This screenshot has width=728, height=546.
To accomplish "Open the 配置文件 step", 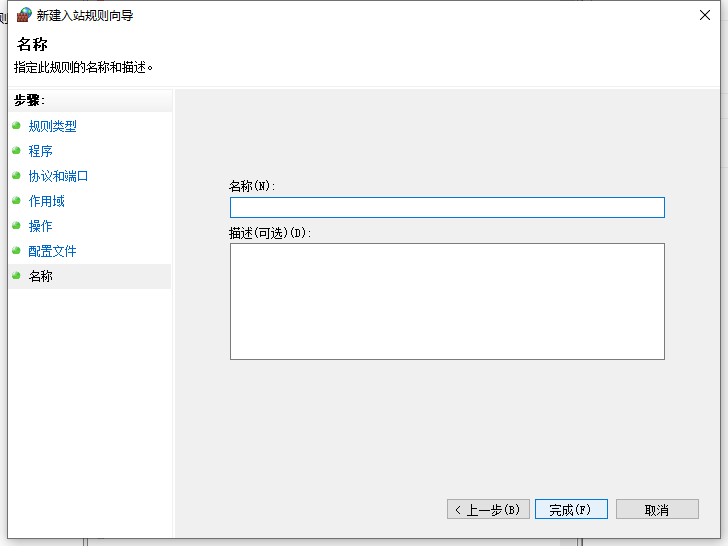I will click(x=52, y=251).
